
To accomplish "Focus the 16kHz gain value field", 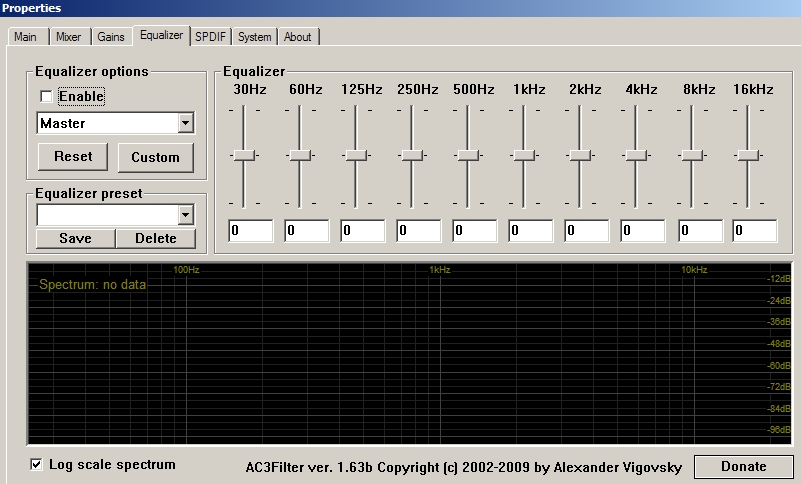I will pyautogui.click(x=755, y=231).
